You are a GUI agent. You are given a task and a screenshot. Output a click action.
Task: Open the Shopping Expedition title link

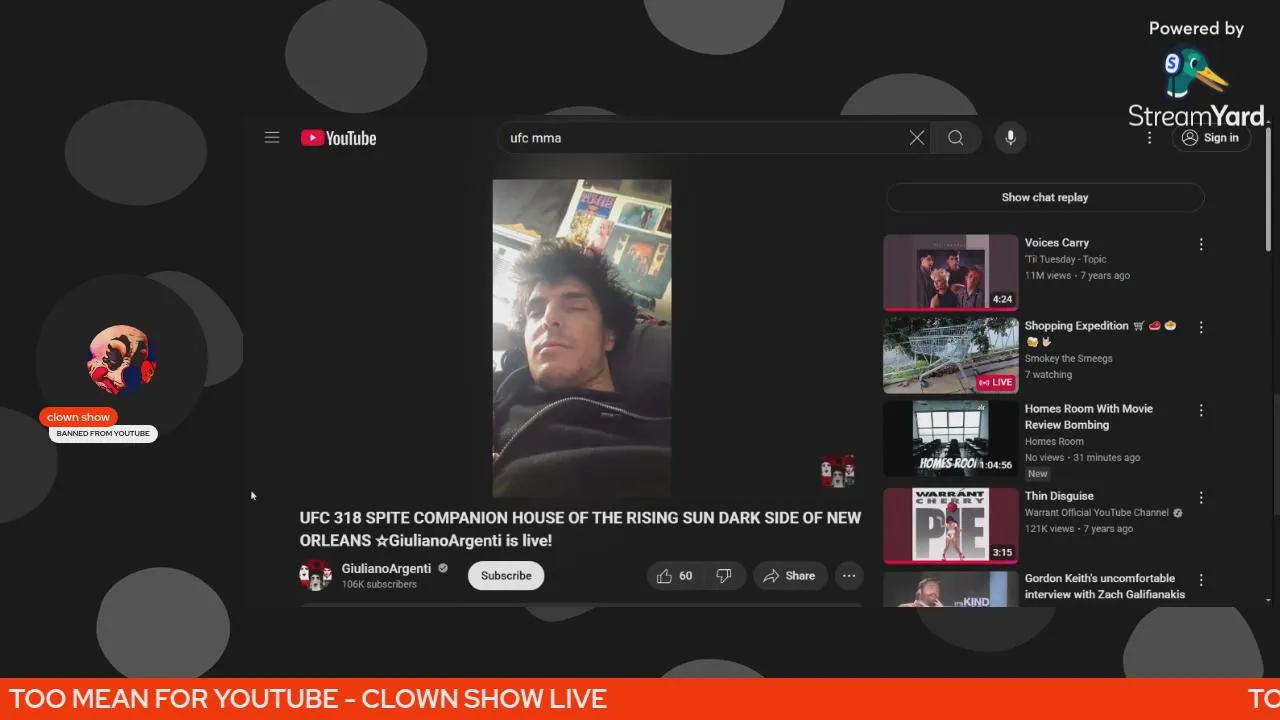tap(1100, 333)
